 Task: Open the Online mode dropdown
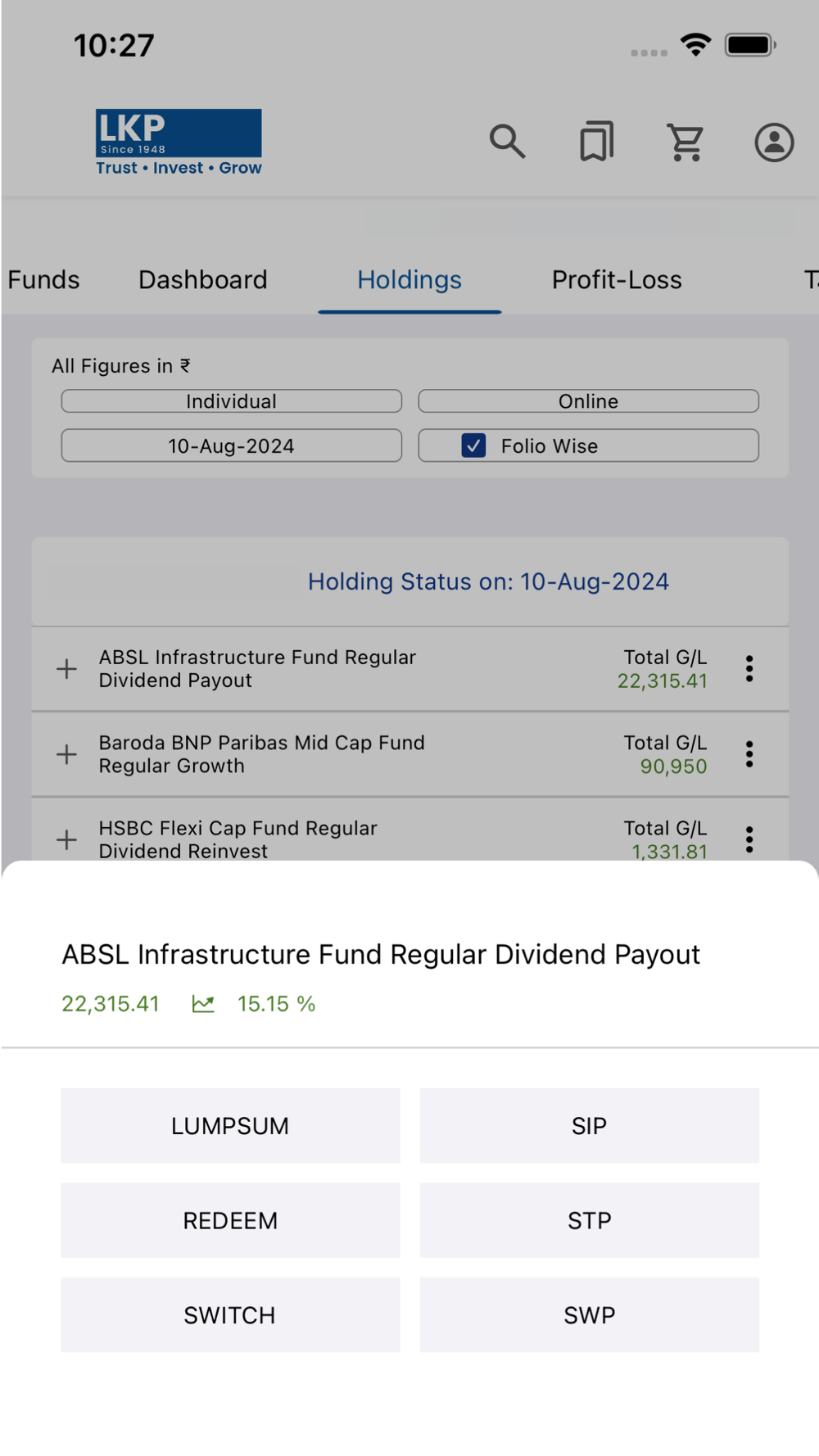click(588, 401)
